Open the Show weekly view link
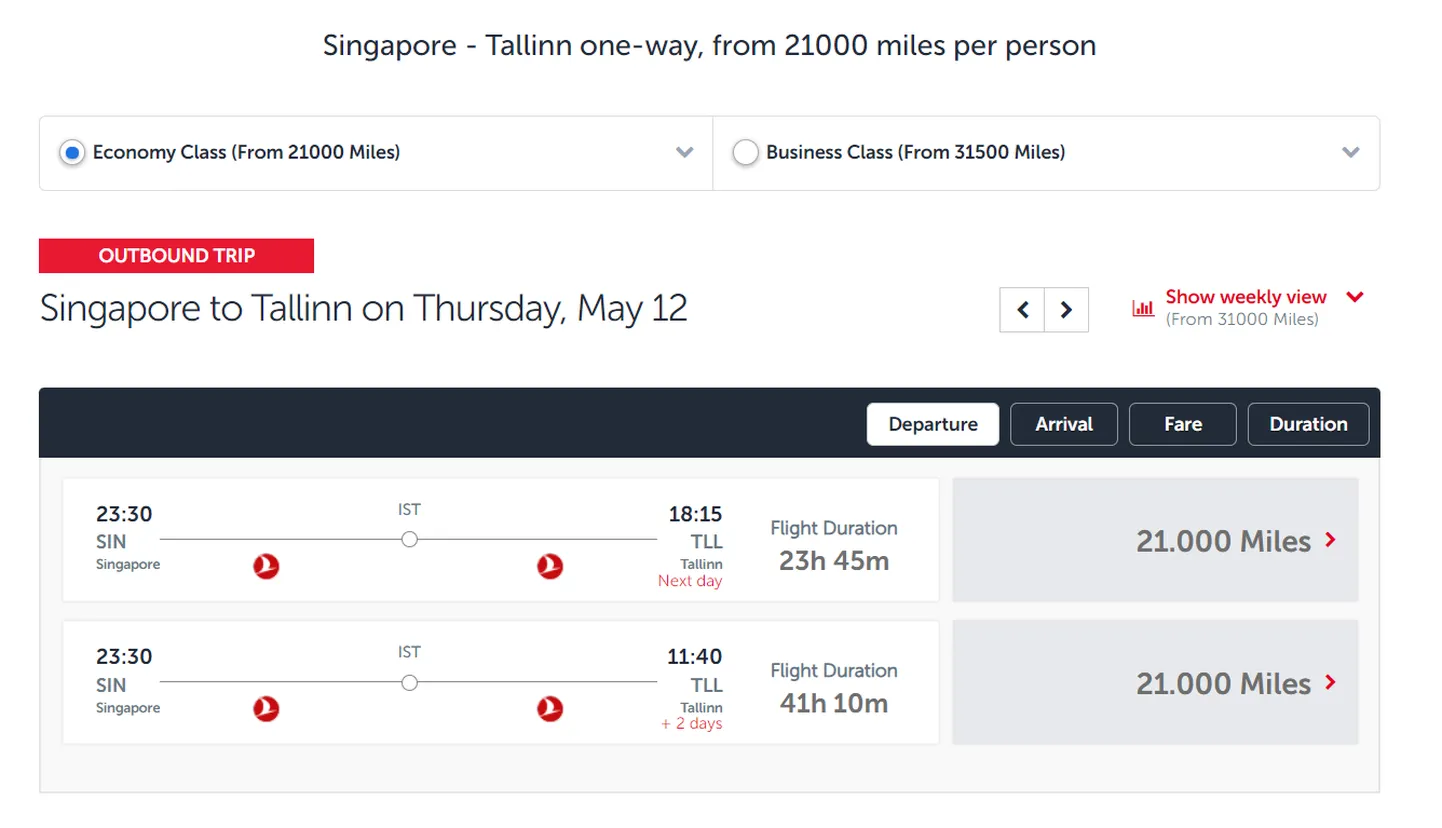The image size is (1442, 828). pos(1246,297)
